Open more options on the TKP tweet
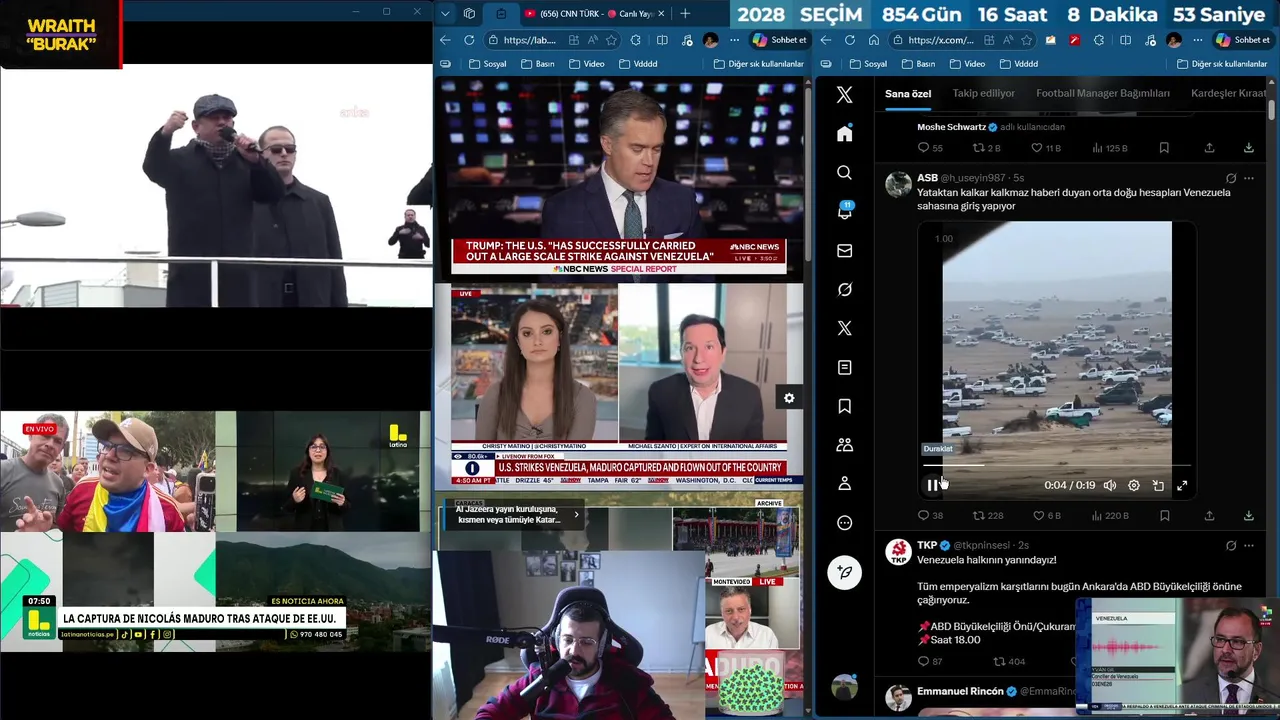 click(x=1249, y=546)
